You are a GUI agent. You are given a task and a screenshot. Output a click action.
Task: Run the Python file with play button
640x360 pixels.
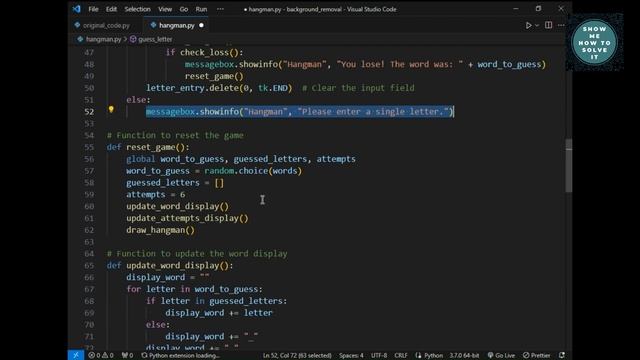tap(528, 25)
